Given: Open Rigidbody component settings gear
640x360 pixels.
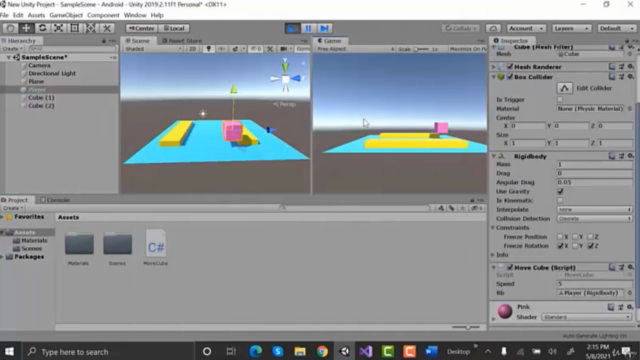Looking at the screenshot, I should [x=630, y=156].
